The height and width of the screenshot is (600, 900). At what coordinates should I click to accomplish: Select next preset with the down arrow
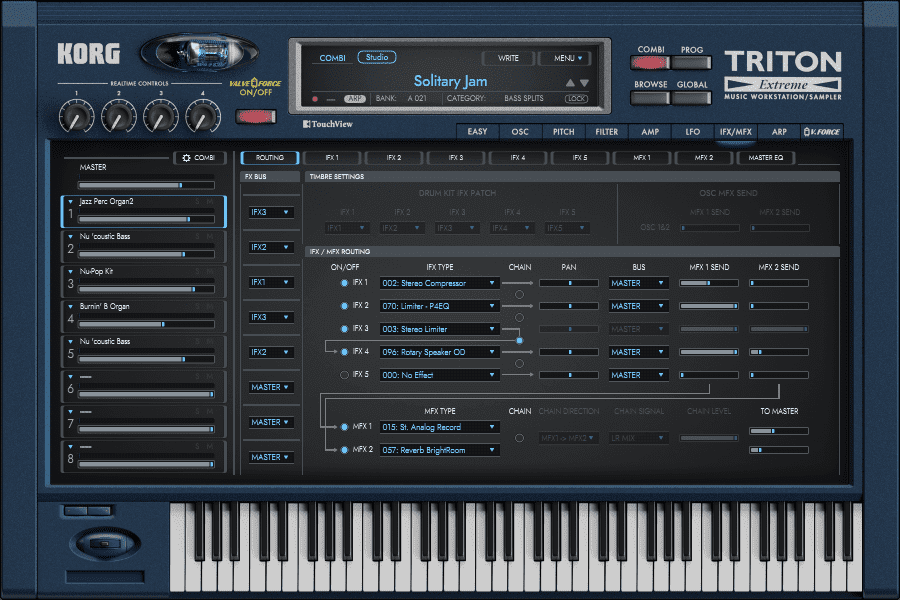click(x=584, y=83)
